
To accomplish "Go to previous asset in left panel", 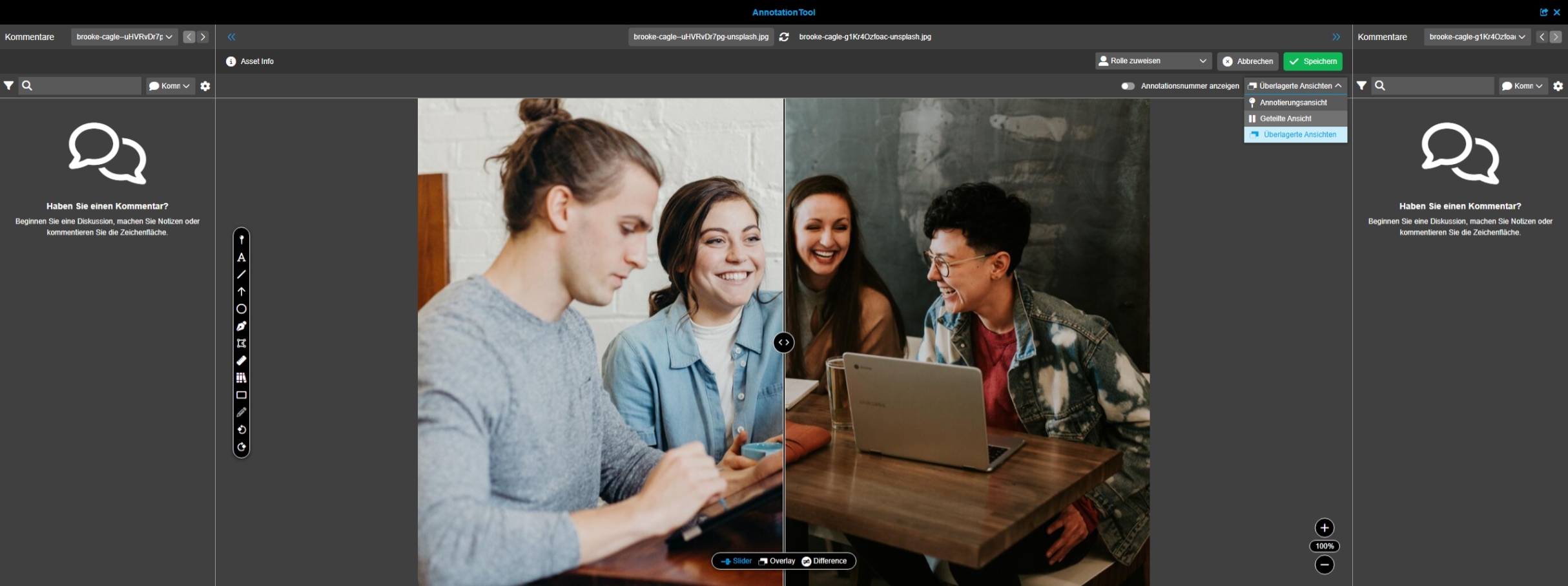I will point(189,37).
